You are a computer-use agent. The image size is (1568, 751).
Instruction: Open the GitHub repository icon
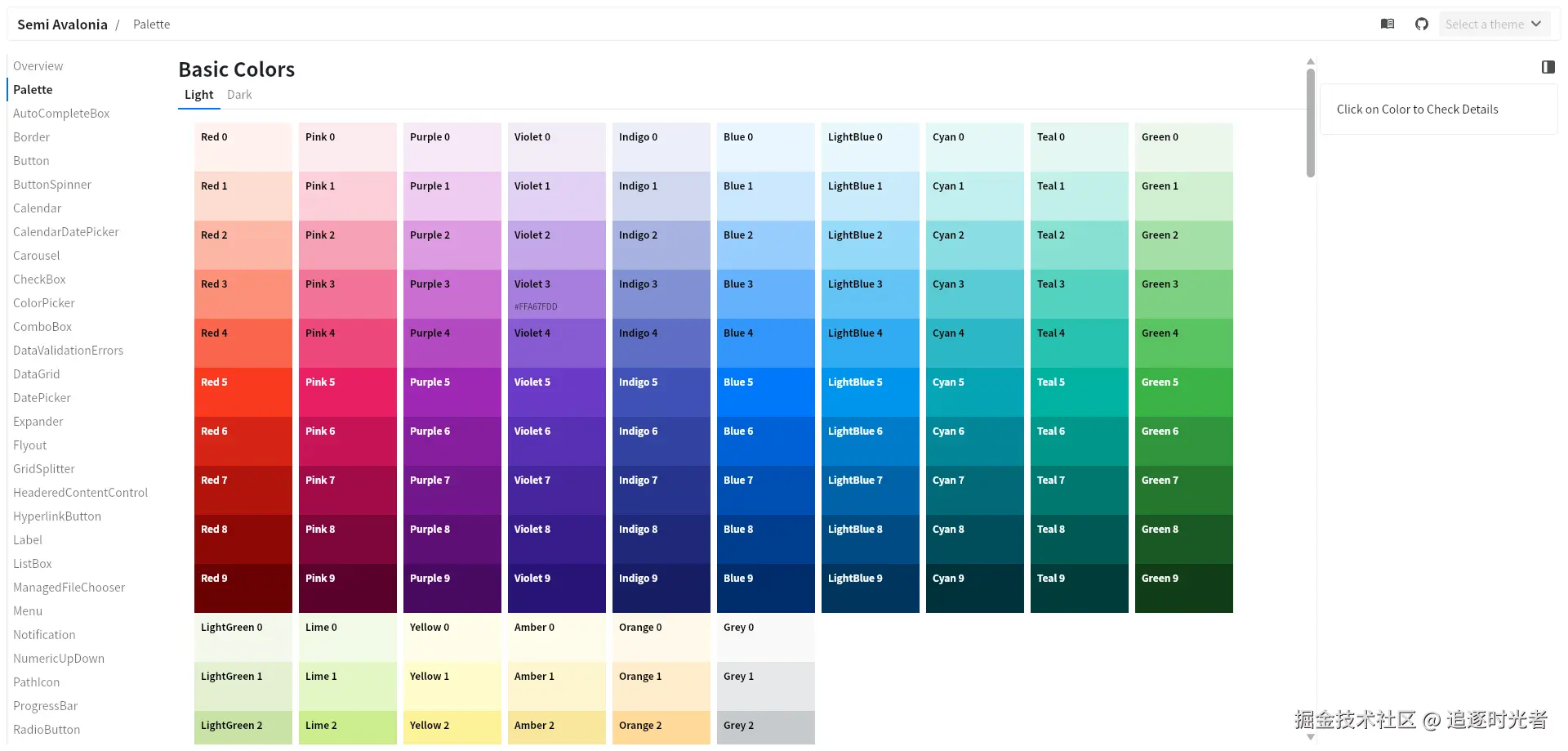1422,24
